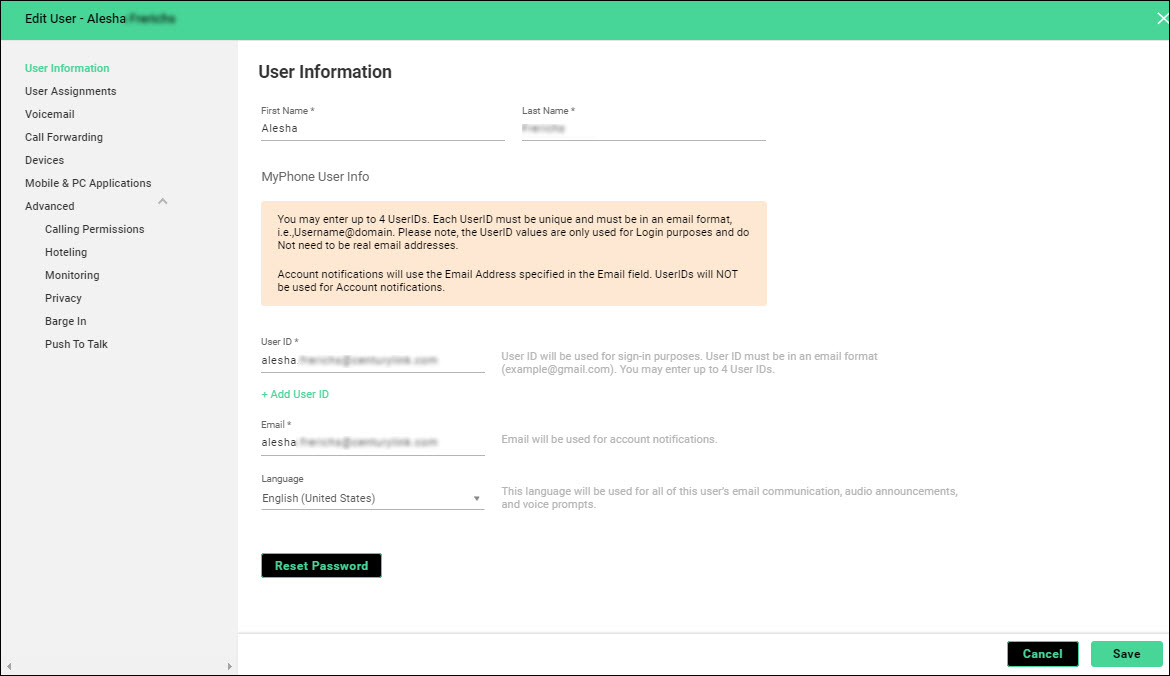Open the Language dropdown

click(372, 498)
